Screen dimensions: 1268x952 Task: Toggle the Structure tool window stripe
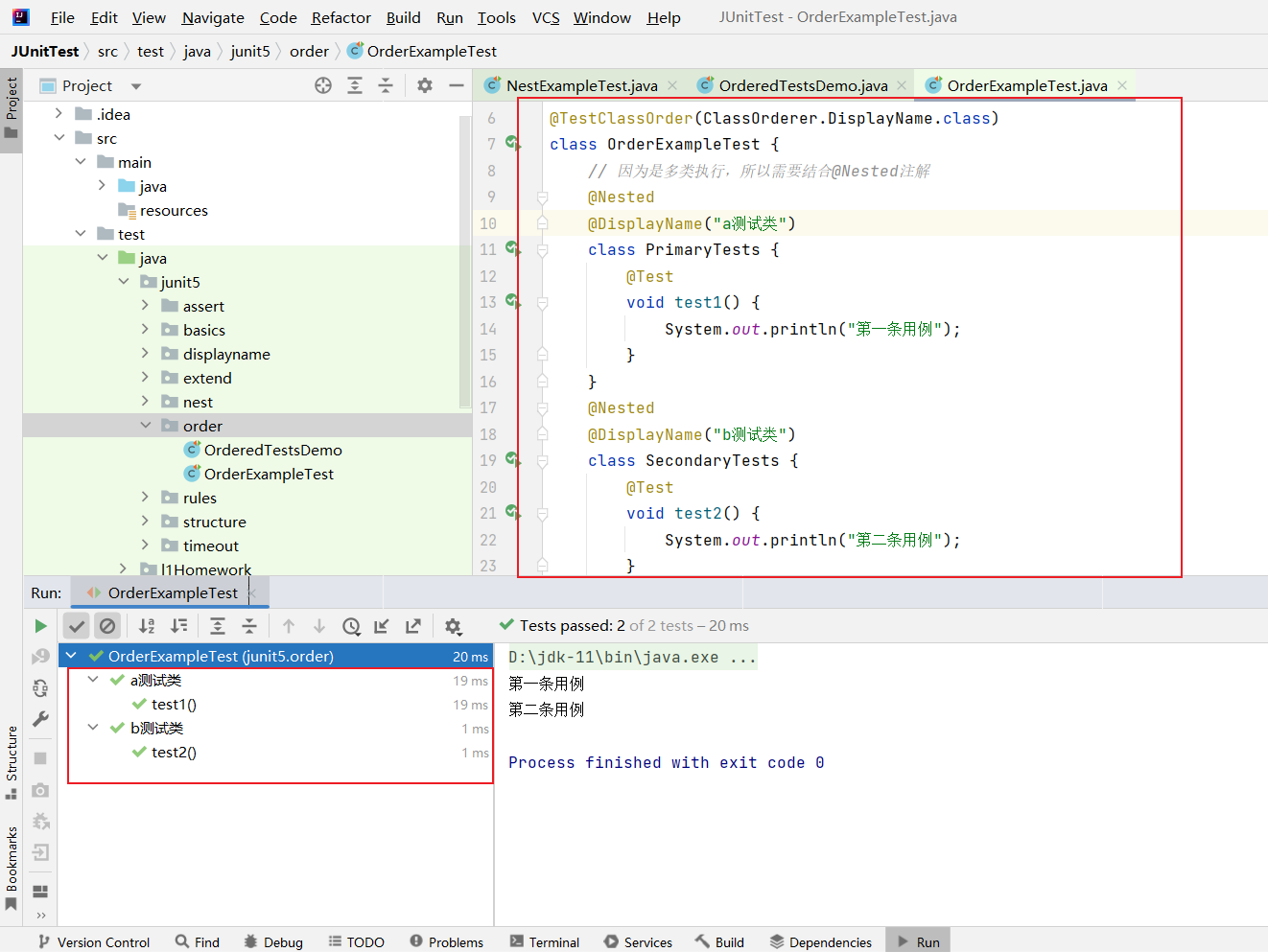tap(12, 762)
